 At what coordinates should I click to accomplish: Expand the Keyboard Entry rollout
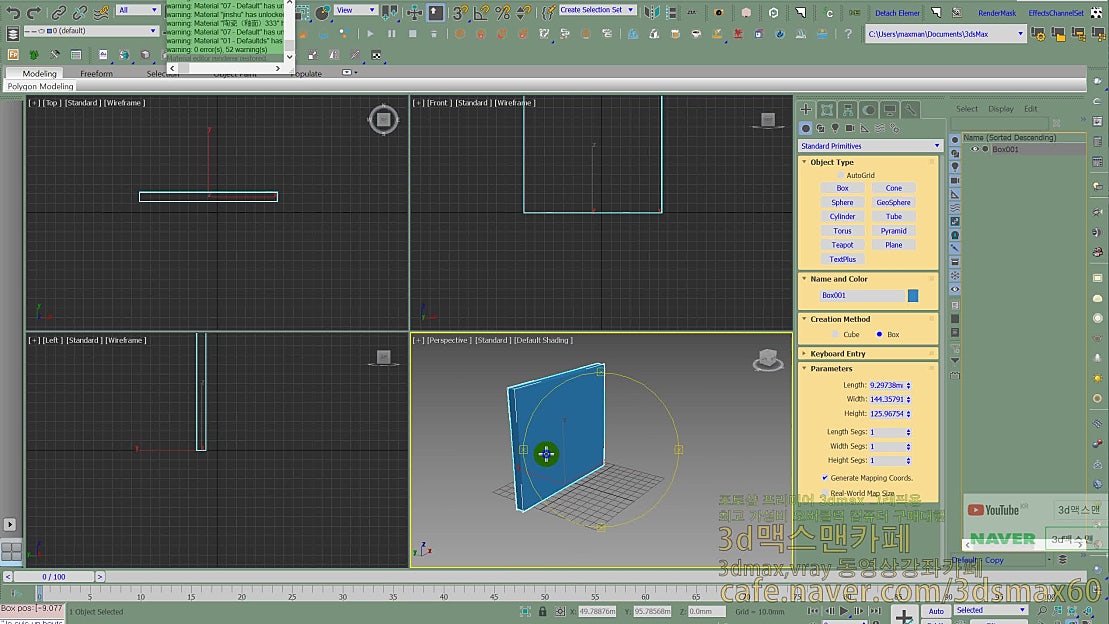tap(838, 354)
